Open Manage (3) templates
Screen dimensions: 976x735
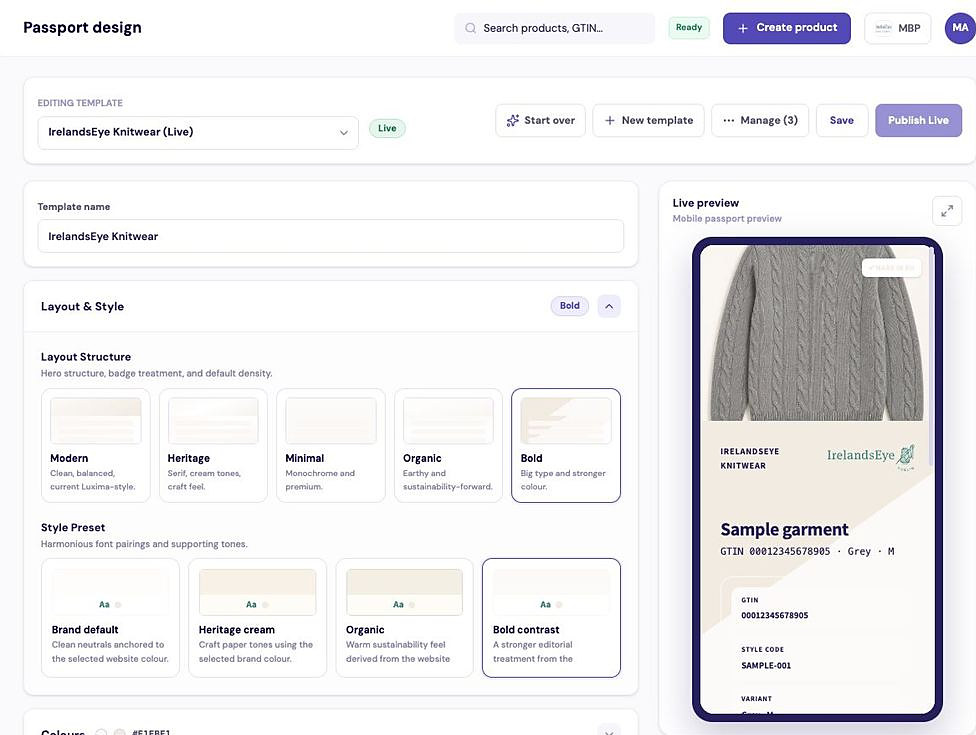759,121
